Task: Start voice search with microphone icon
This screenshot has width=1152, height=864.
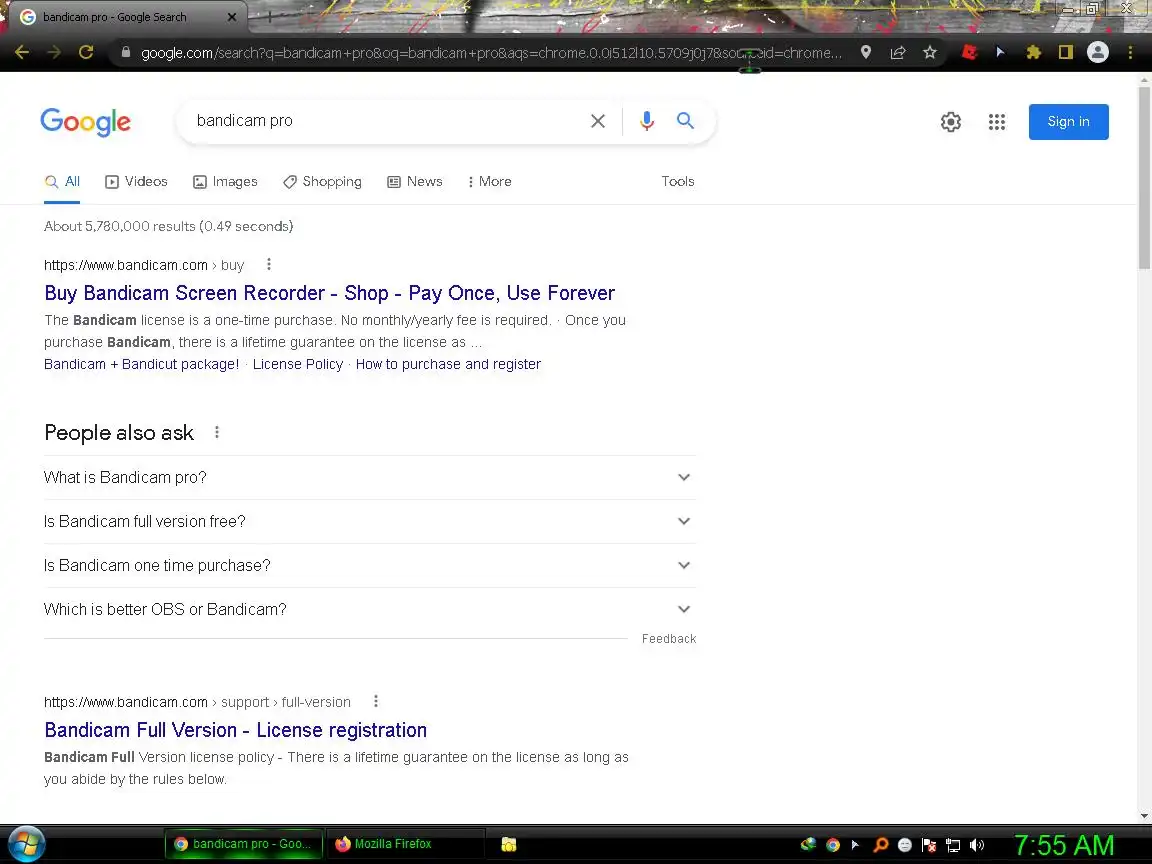Action: pyautogui.click(x=647, y=121)
